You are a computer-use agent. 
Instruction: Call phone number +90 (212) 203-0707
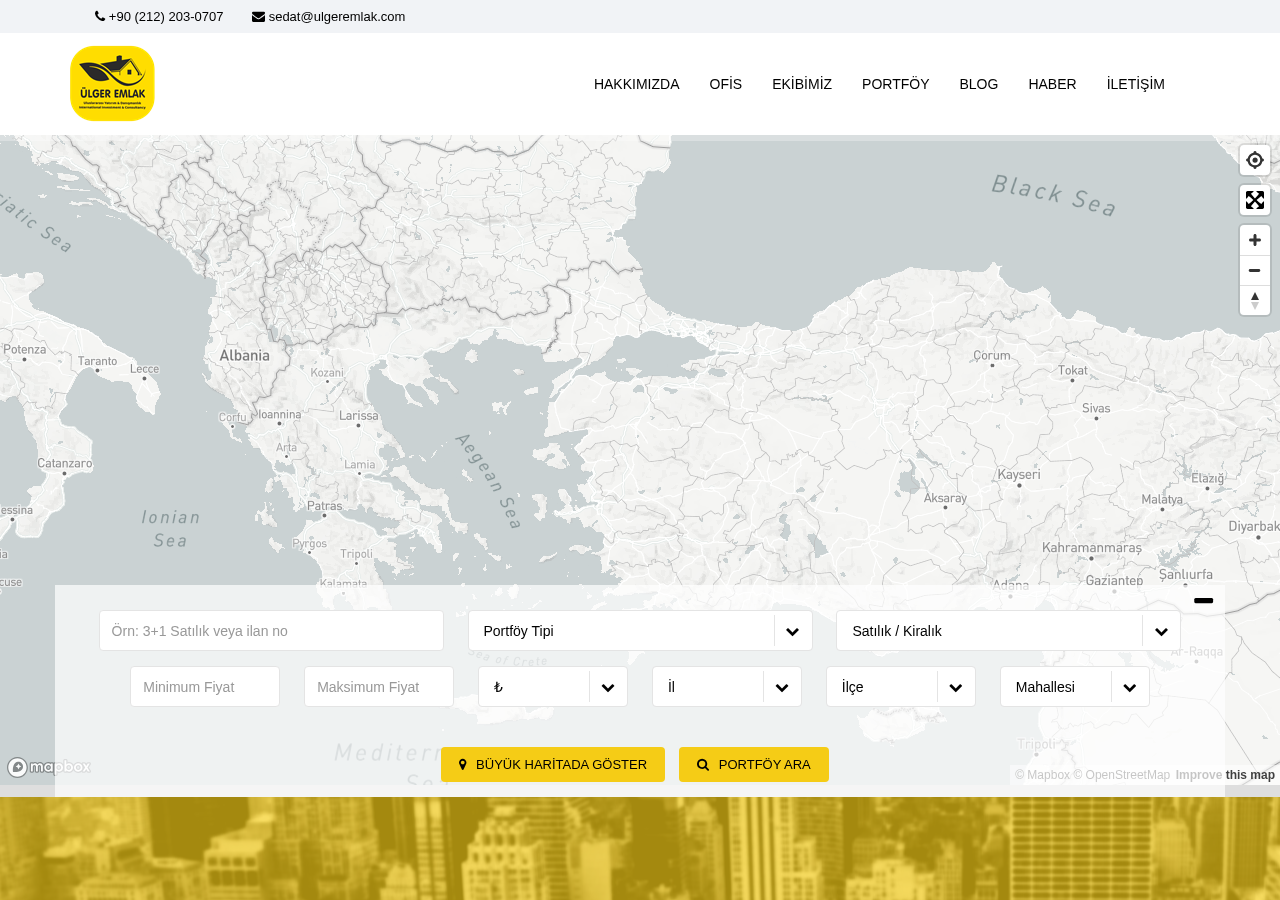pyautogui.click(x=159, y=16)
